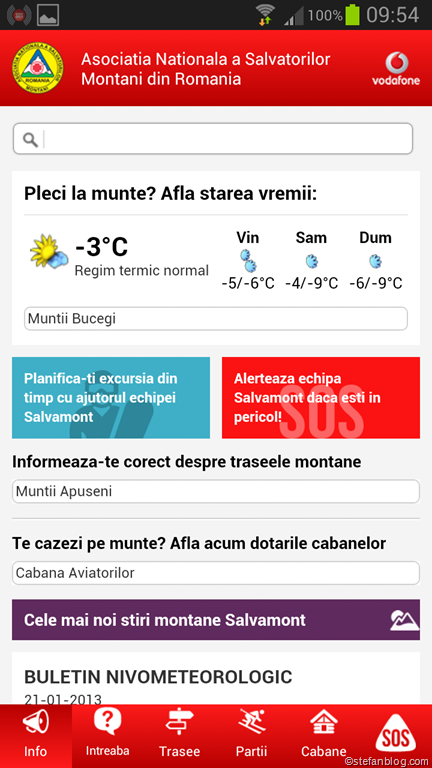
Task: Tap the Sam forecast snow icon
Action: point(312,261)
